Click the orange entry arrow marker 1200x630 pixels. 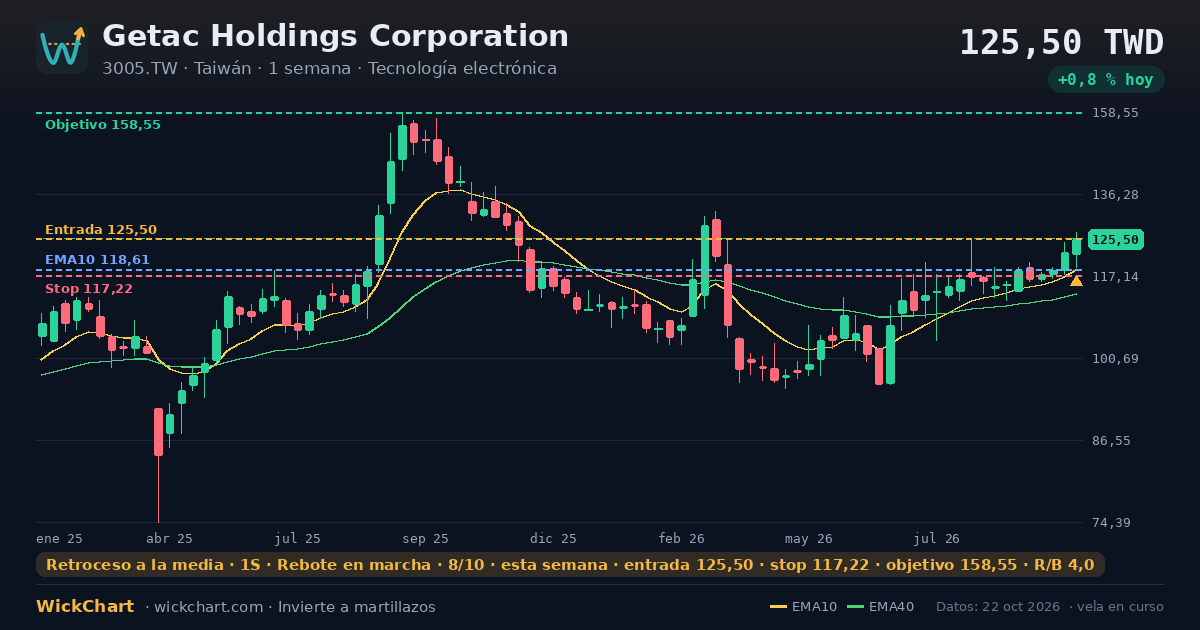[1076, 281]
